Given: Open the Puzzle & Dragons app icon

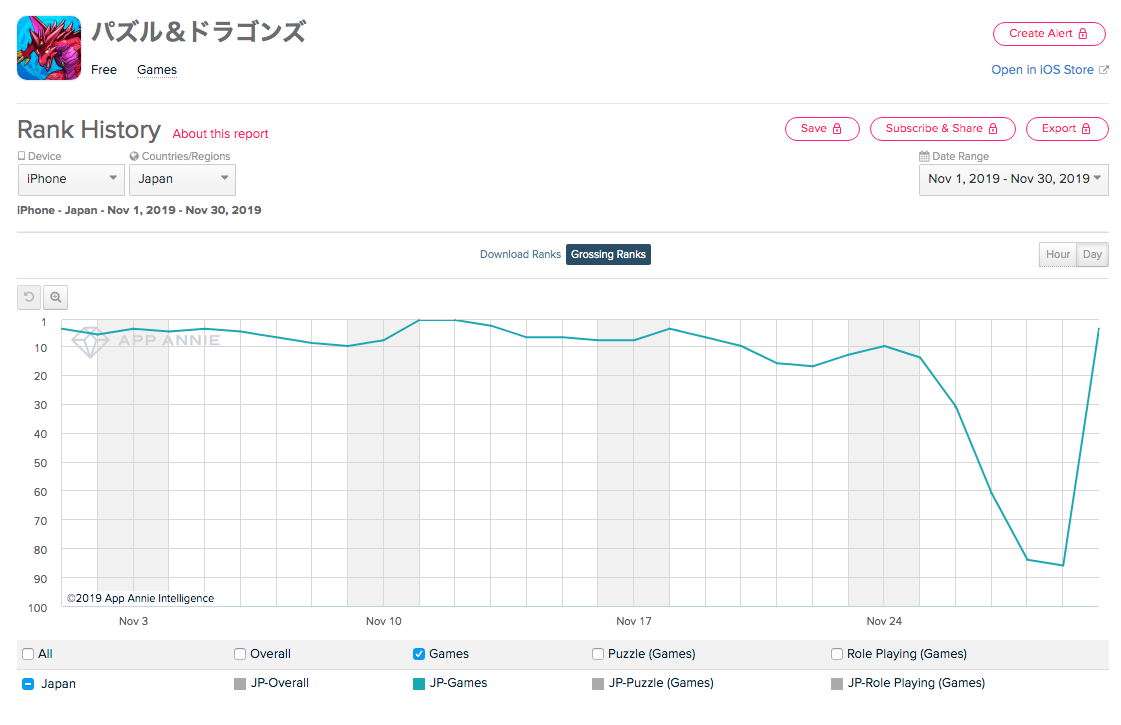Looking at the screenshot, I should [x=49, y=48].
